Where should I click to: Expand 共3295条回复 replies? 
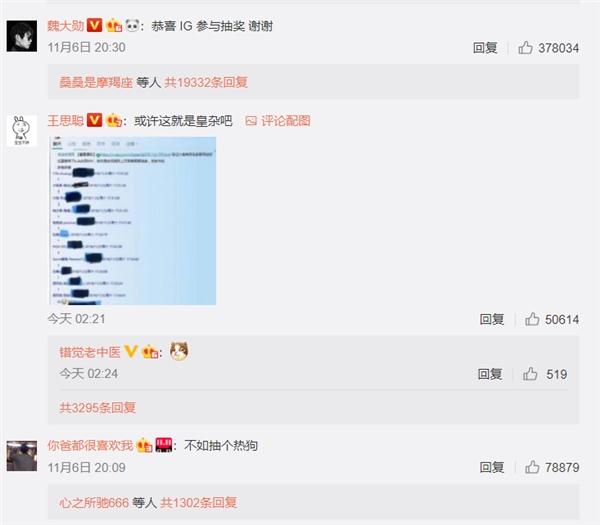(x=98, y=408)
